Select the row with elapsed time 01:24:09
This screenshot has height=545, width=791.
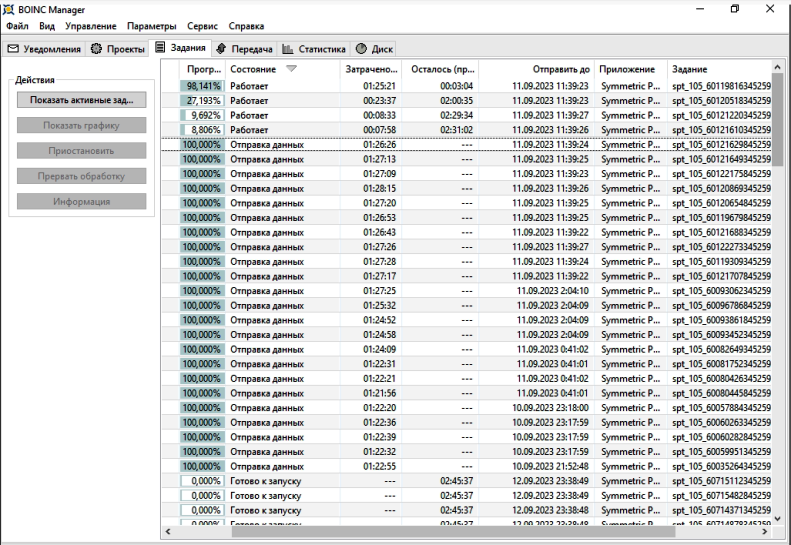click(466, 349)
